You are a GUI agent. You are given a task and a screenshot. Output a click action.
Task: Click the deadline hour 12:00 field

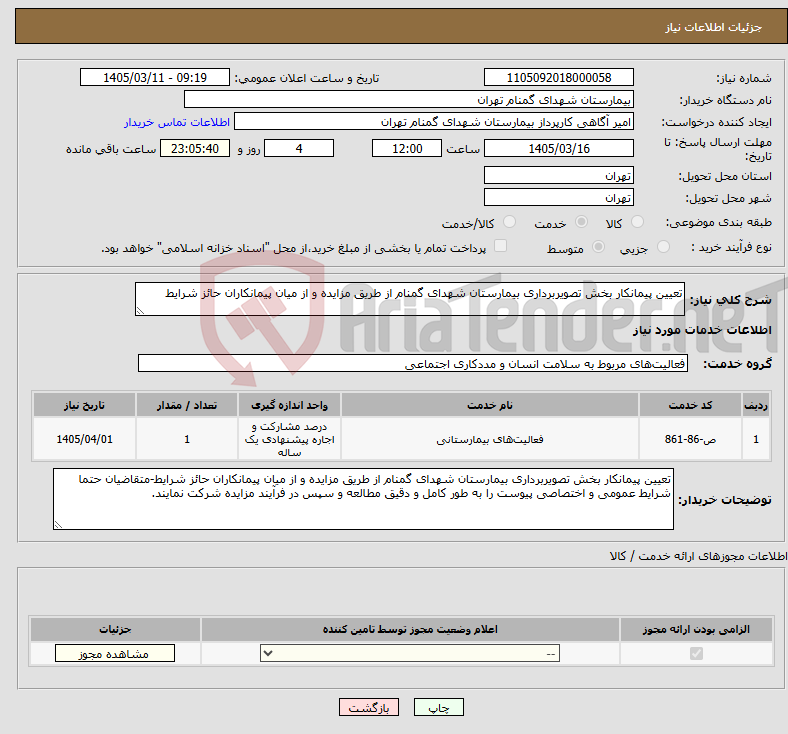click(x=407, y=148)
